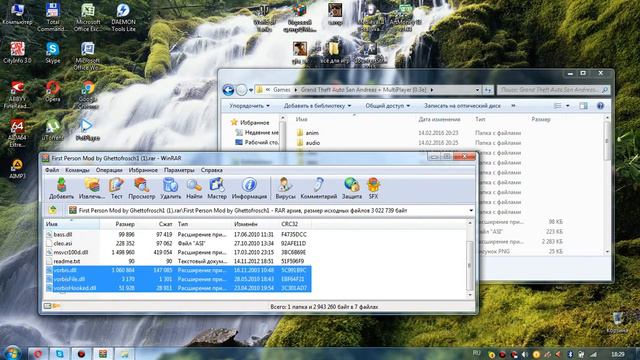Open the Команды menu
The width and height of the screenshot is (640, 360).
(77, 170)
